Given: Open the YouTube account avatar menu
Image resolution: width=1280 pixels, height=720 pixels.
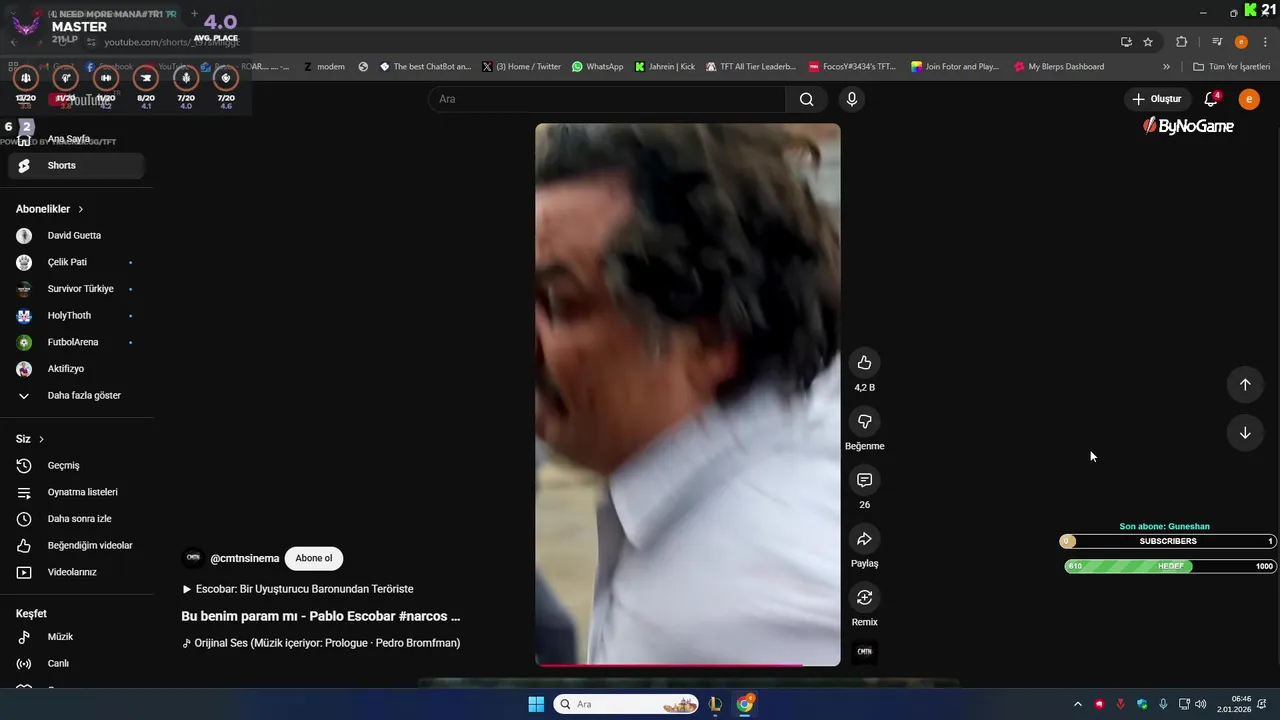Looking at the screenshot, I should (1249, 99).
